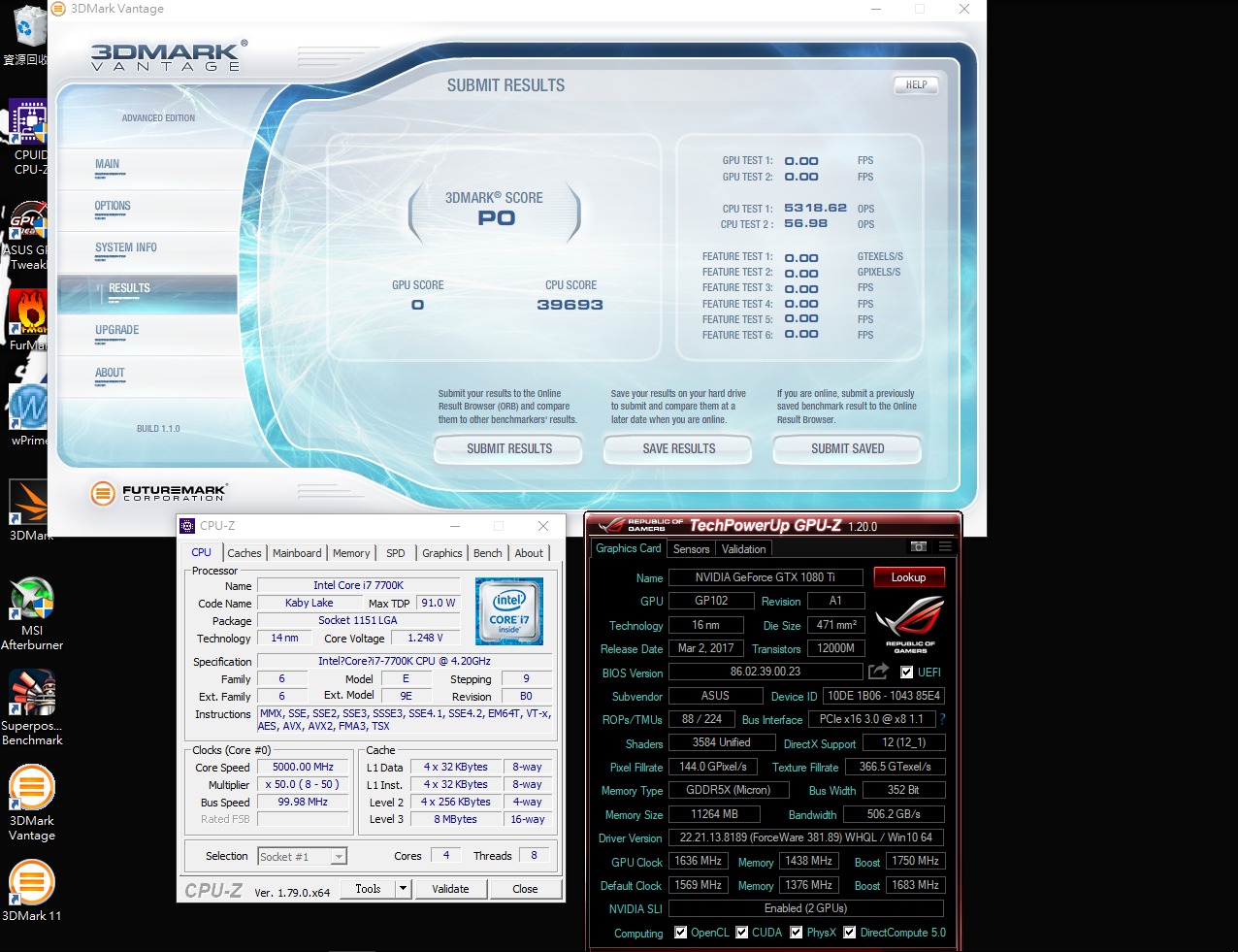Expand the Tools dropdown arrow in CPU-Z
Image resolution: width=1238 pixels, height=952 pixels.
click(404, 889)
